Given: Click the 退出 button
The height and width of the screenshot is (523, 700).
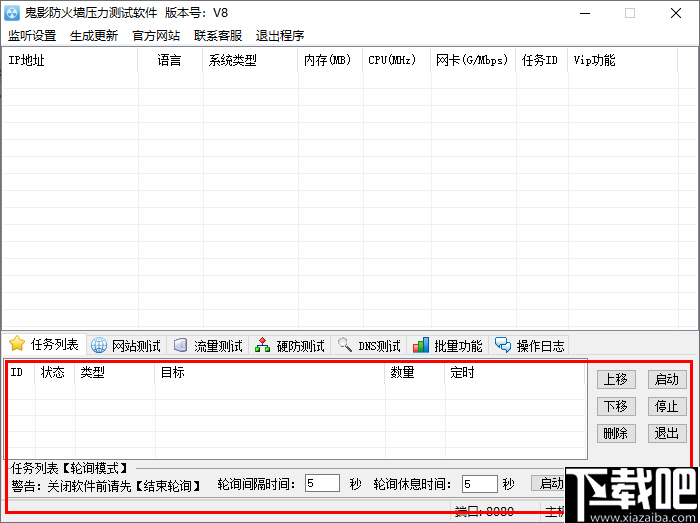Looking at the screenshot, I should click(x=667, y=433).
